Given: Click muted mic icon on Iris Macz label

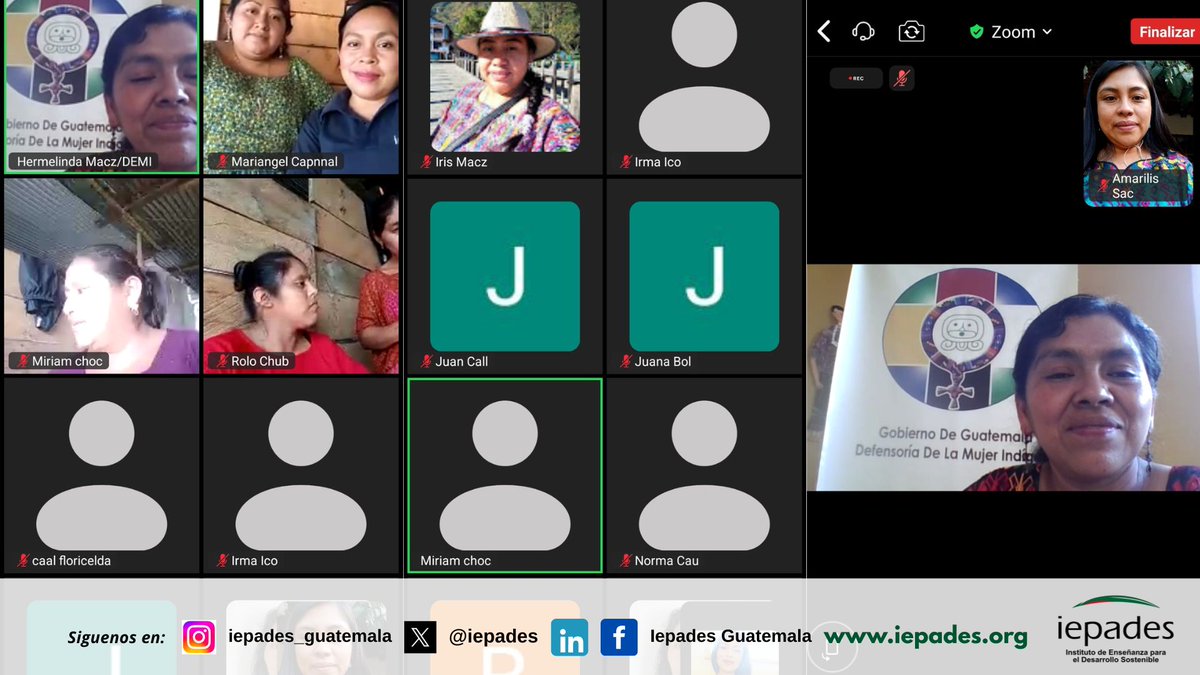Looking at the screenshot, I should 426,161.
